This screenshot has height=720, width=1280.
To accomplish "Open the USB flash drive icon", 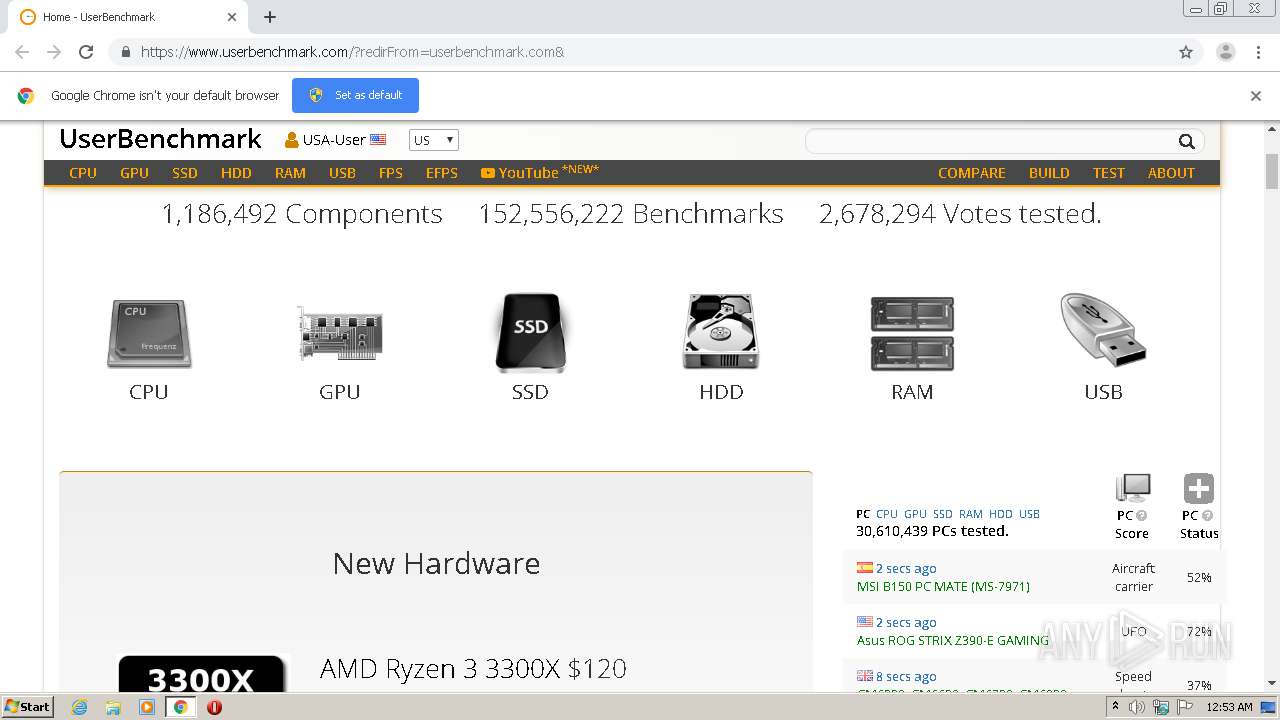I will [1103, 331].
